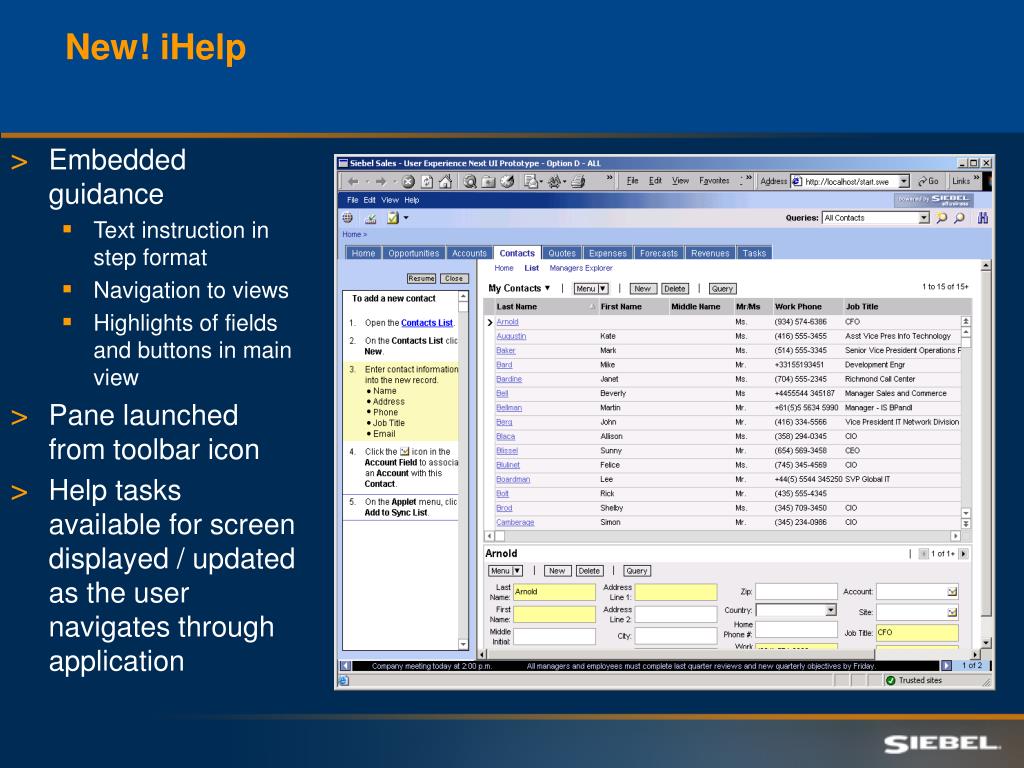Click the Address Line 1 input field
The height and width of the screenshot is (768, 1024).
click(x=676, y=592)
